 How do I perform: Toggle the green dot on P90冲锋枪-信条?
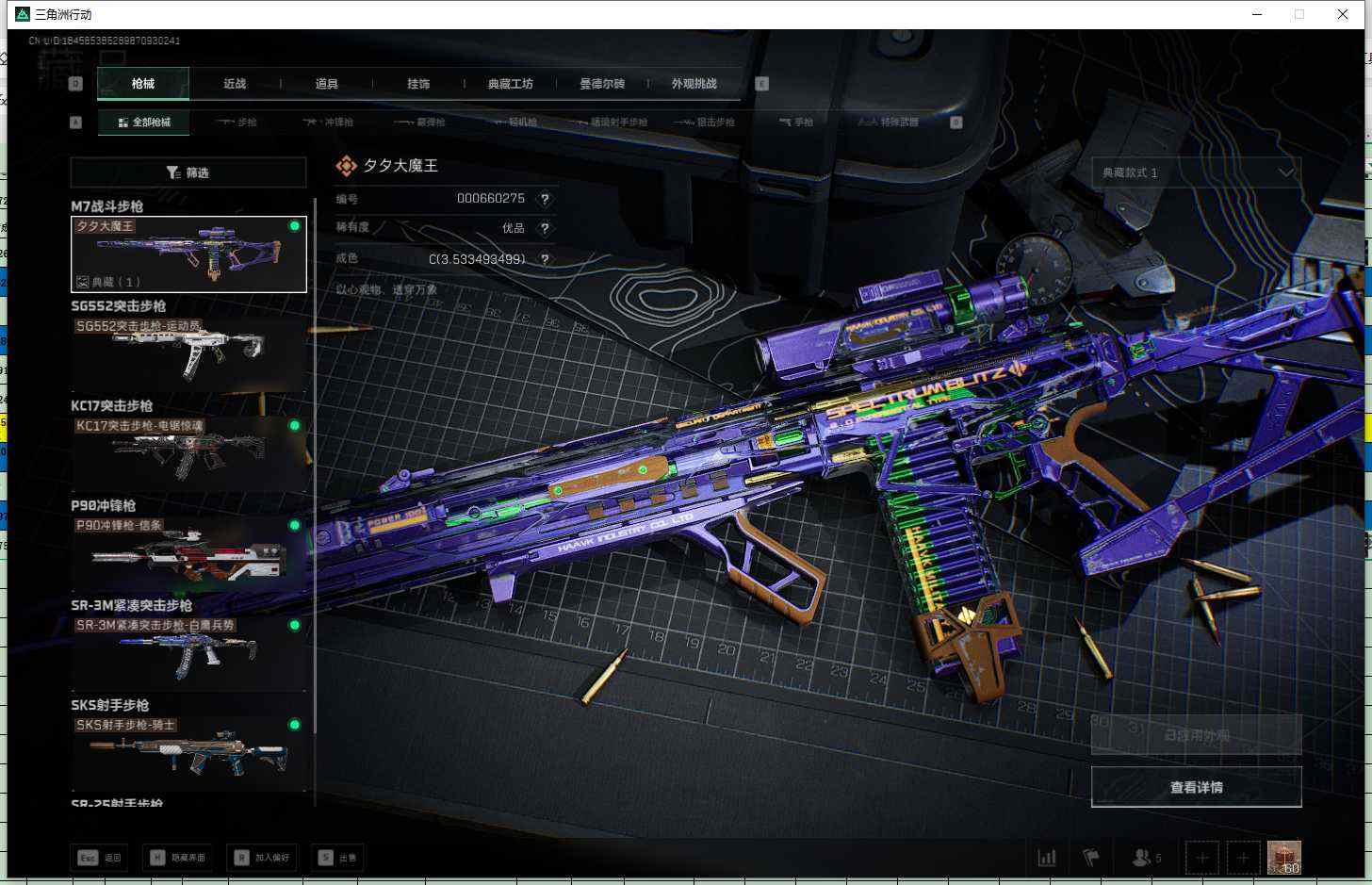(295, 526)
